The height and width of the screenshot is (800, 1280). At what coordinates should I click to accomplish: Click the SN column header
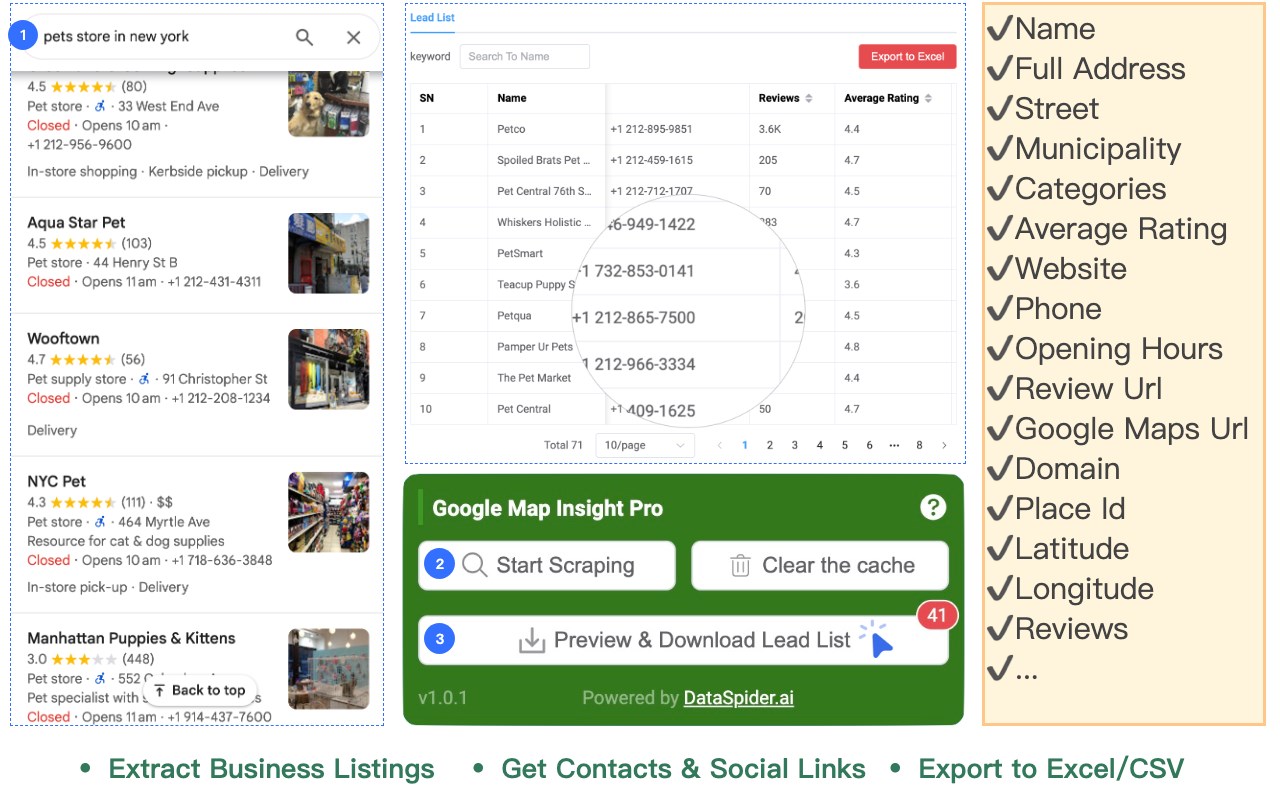click(427, 98)
